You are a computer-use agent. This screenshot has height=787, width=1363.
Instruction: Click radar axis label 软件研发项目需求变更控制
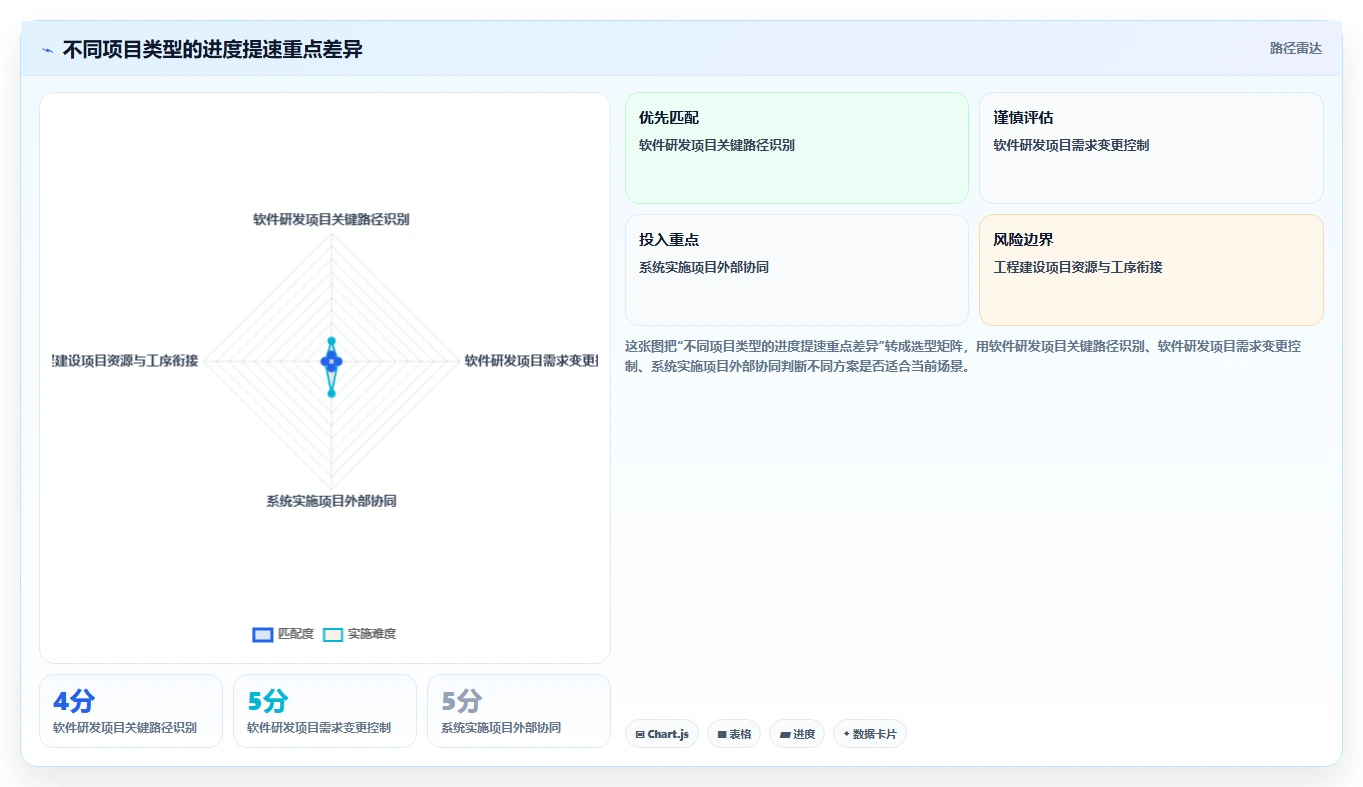tap(531, 361)
